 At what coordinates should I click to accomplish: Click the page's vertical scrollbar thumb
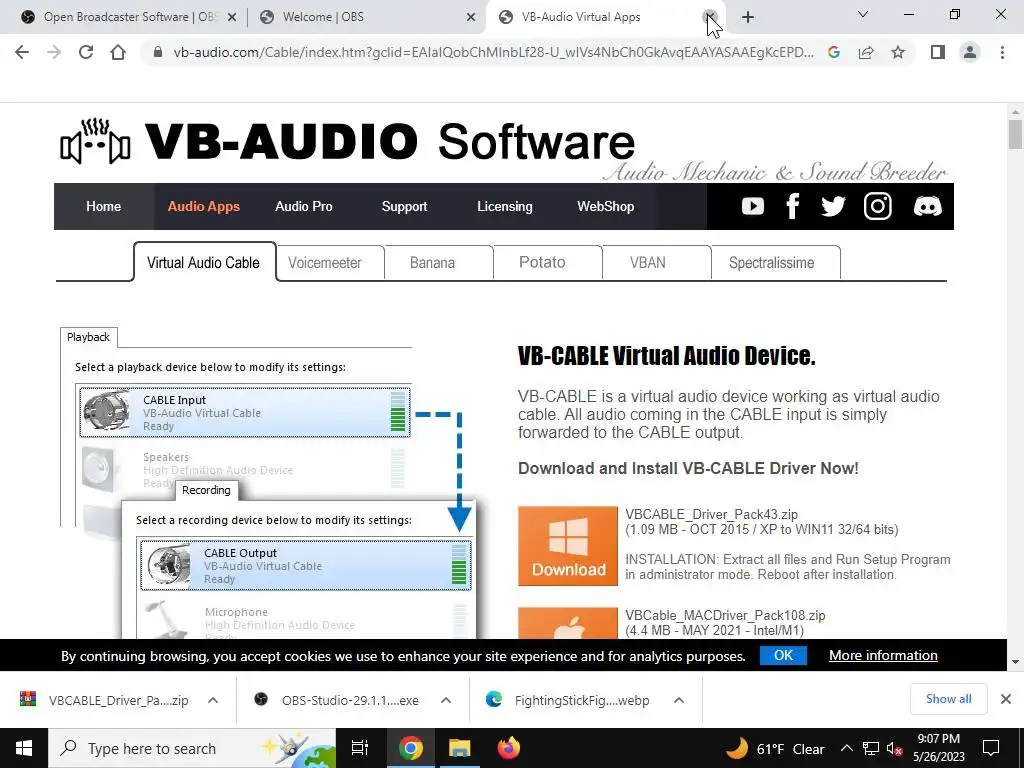tap(1015, 134)
